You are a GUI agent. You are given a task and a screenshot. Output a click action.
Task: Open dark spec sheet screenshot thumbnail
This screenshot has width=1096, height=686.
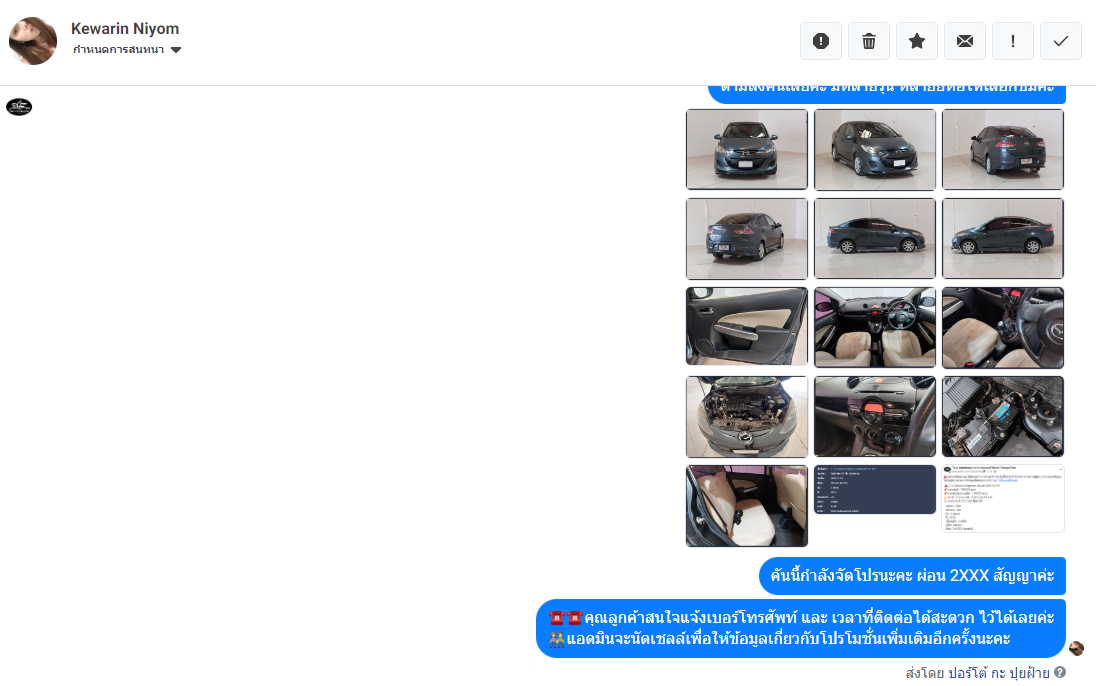[874, 490]
